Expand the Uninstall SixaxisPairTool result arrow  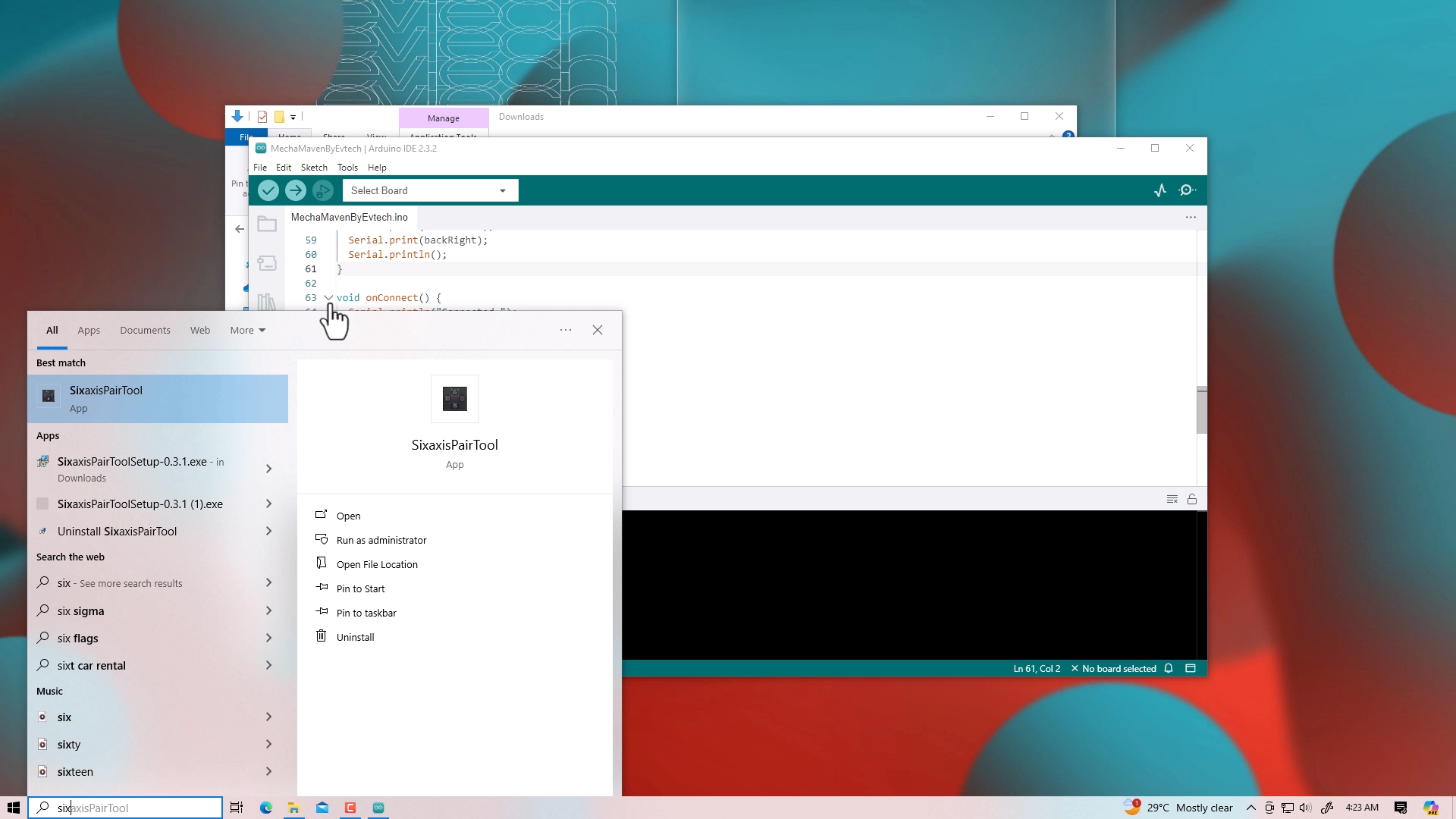[x=268, y=531]
